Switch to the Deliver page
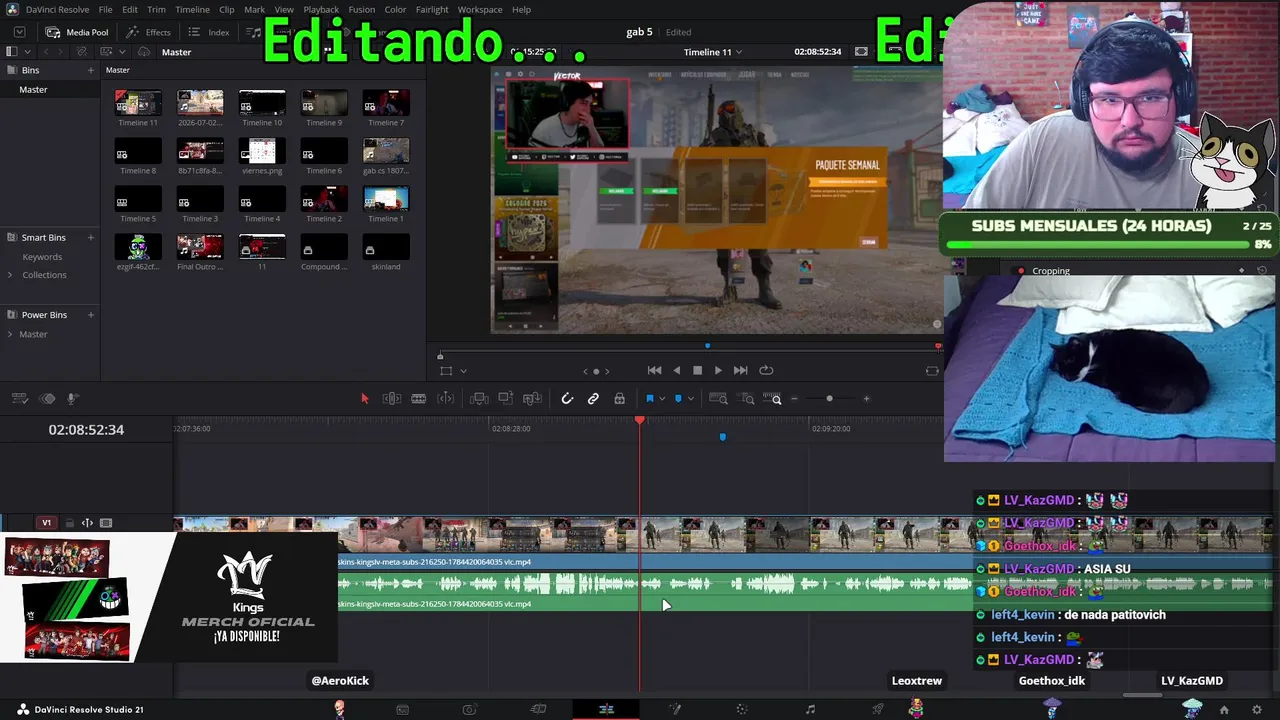The width and height of the screenshot is (1280, 720). click(877, 710)
